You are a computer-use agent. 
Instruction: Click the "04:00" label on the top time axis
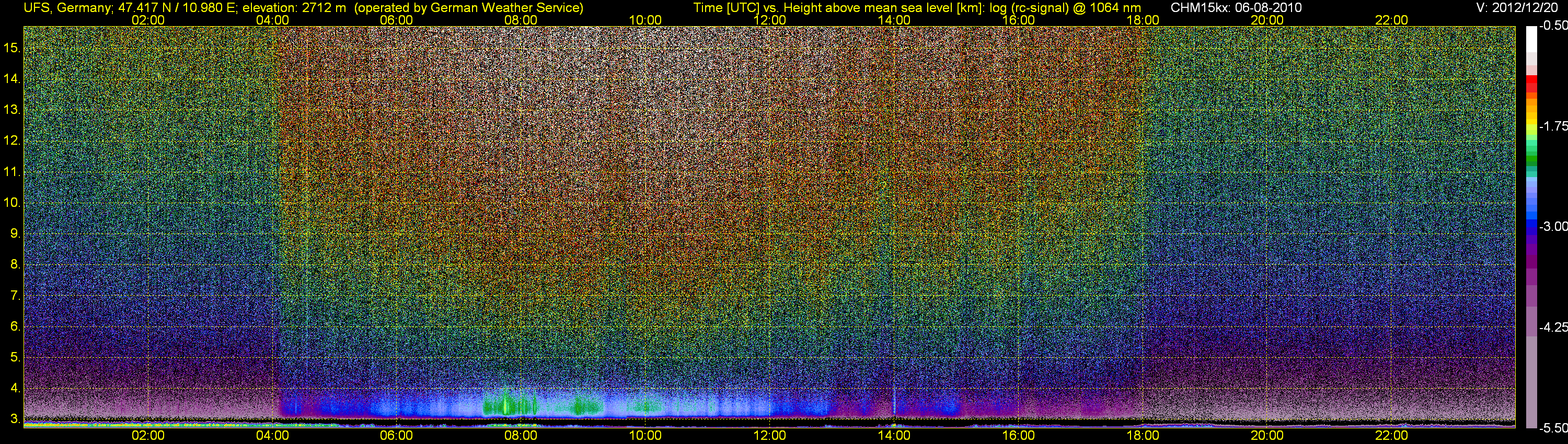(272, 20)
